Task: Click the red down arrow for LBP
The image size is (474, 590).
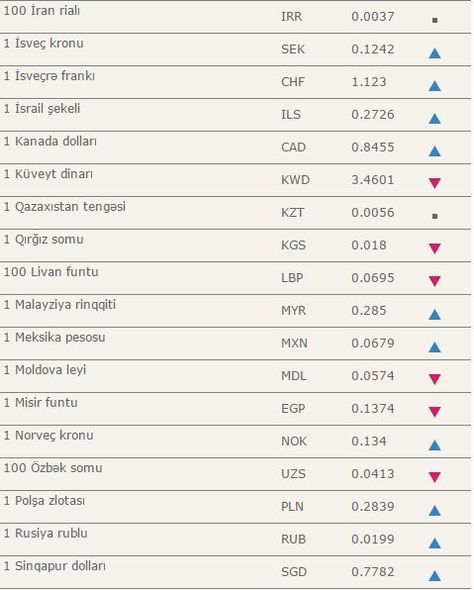Action: [434, 281]
